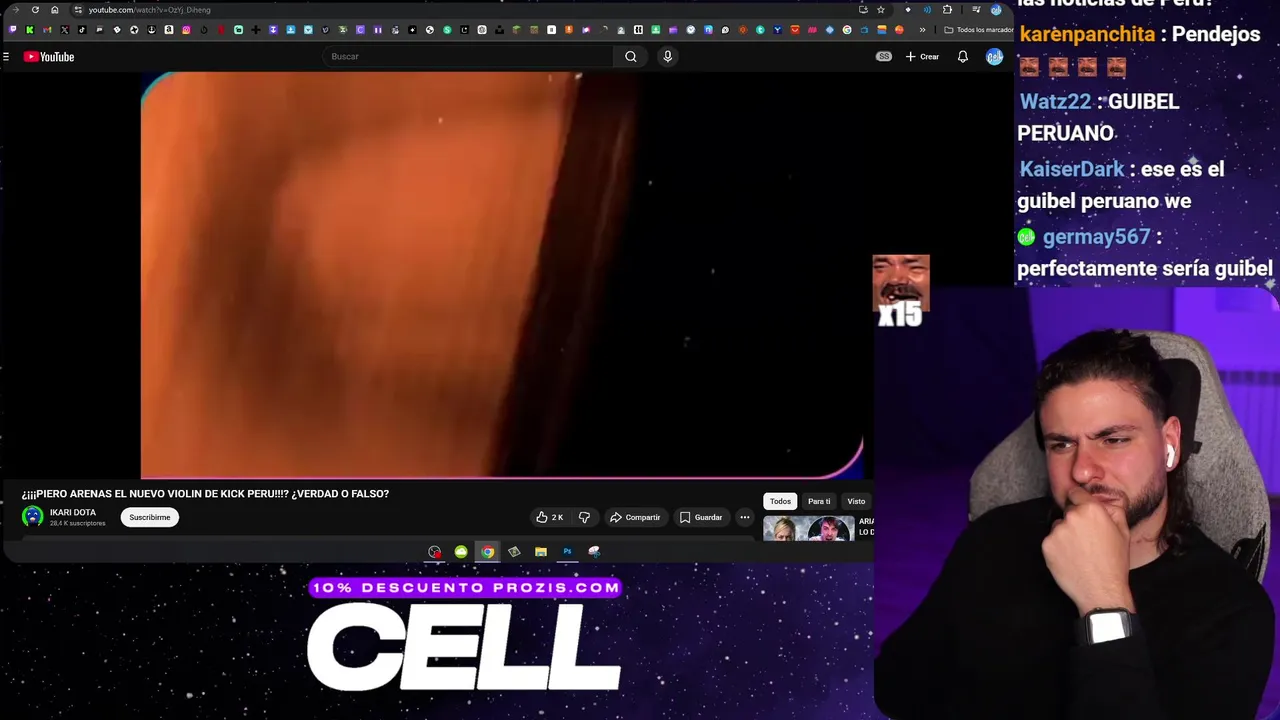Open Twitch bookmark in bookmarks bar
Viewport: 1280px width, 720px height.
pyautogui.click(x=12, y=30)
